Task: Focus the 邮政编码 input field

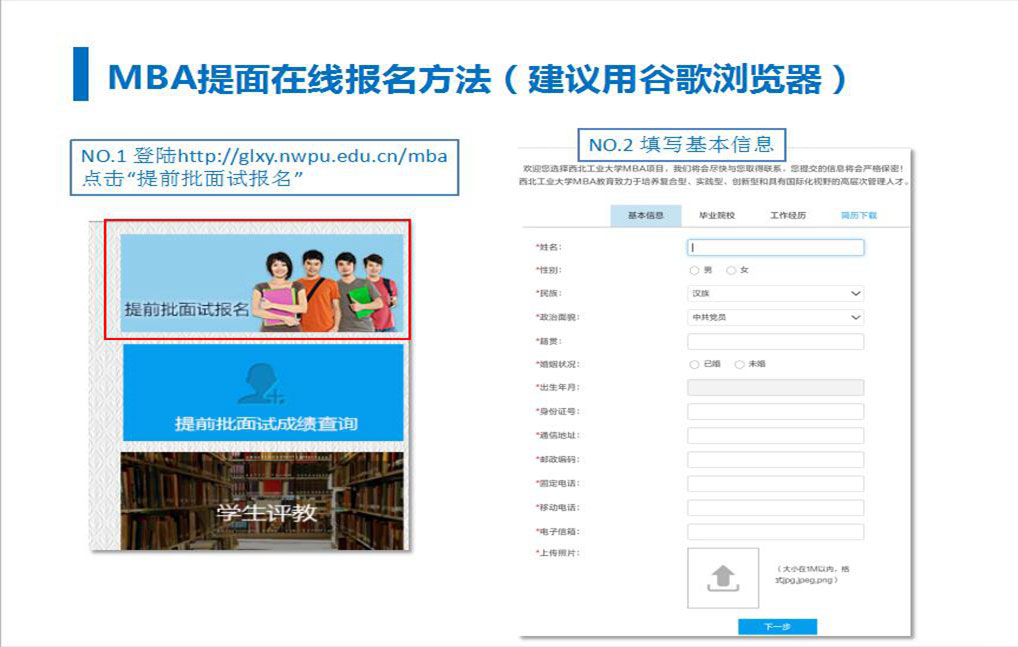Action: (x=775, y=459)
